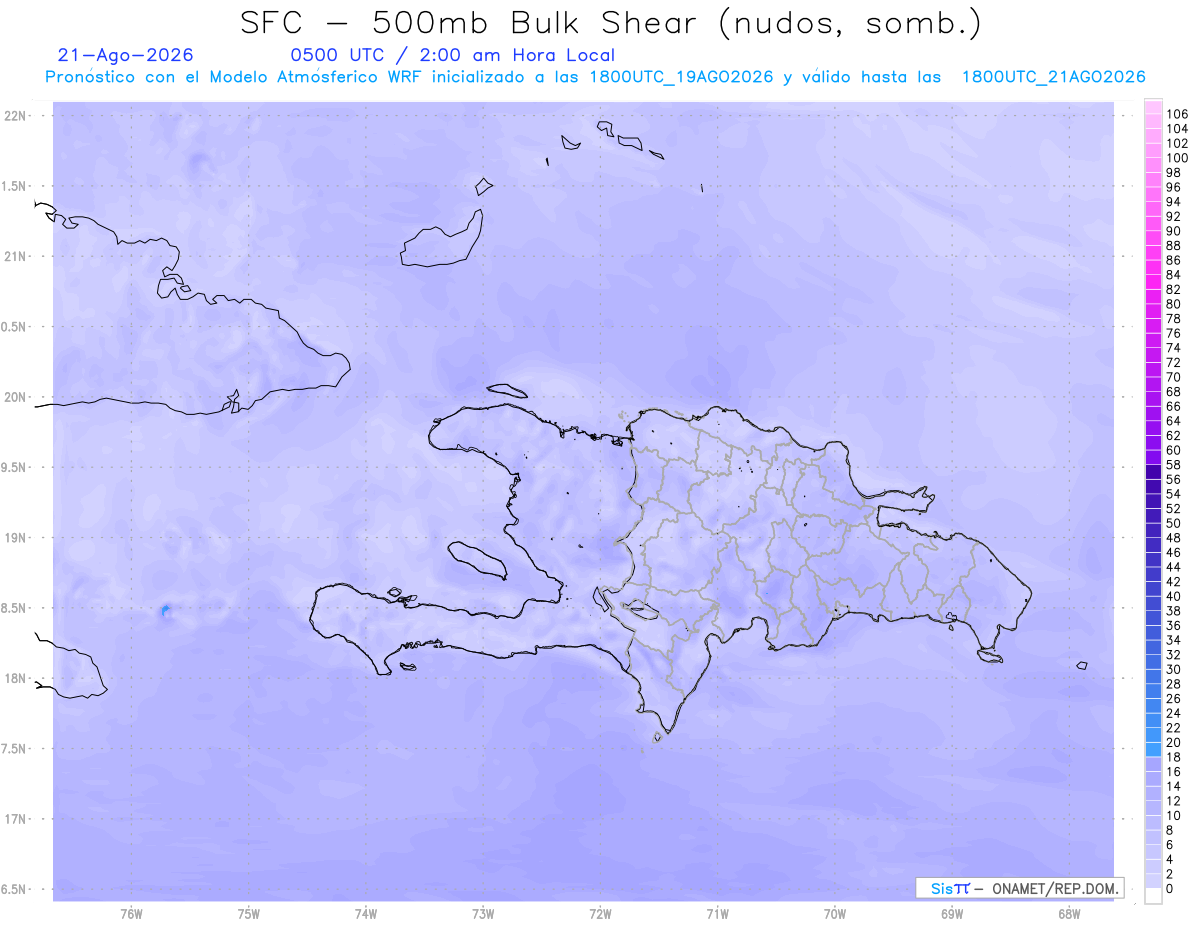This screenshot has width=1200, height=927.
Task: Click the '8.5N' latitude label
Action: (x=15, y=608)
